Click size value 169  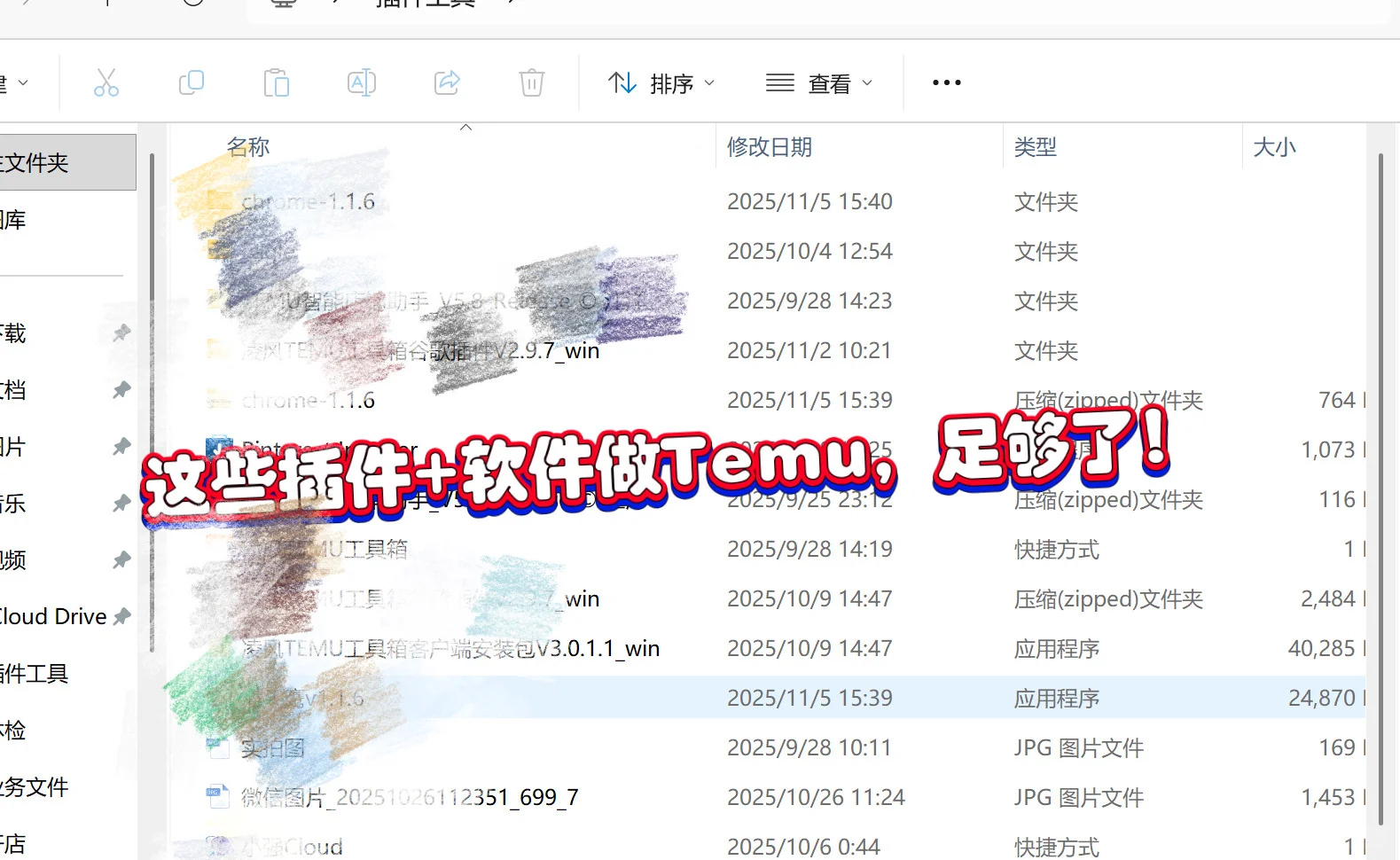pyautogui.click(x=1337, y=747)
